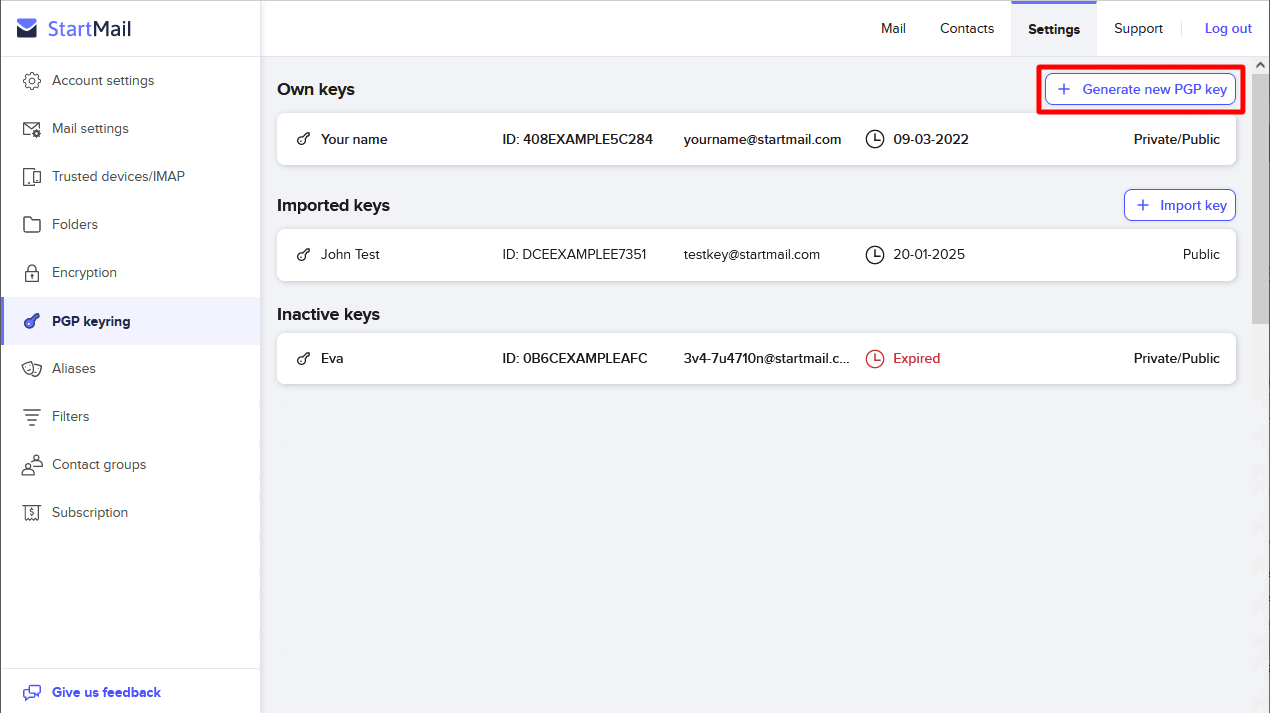
Task: Click the StartMail wordmark text
Action: point(90,29)
